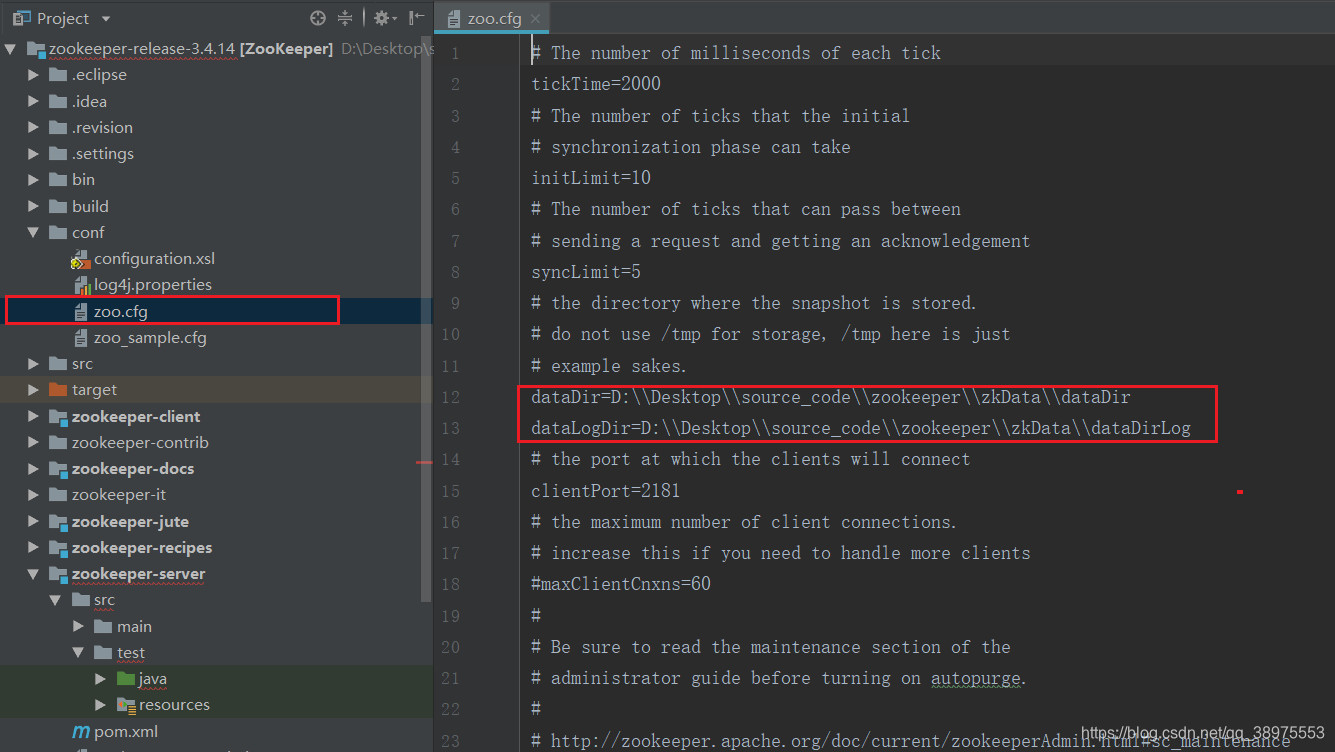The width and height of the screenshot is (1335, 752).
Task: Click the zookeeper-server module folder icon
Action: (58, 574)
